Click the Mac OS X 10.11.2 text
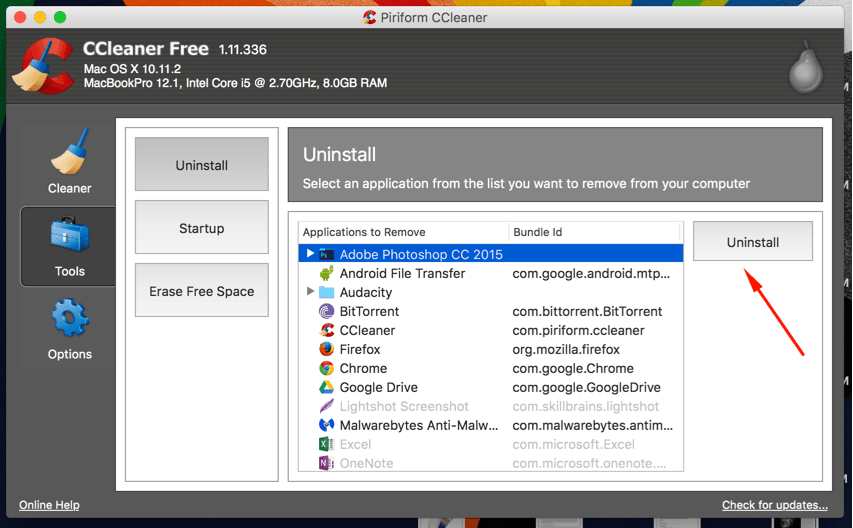 132,69
